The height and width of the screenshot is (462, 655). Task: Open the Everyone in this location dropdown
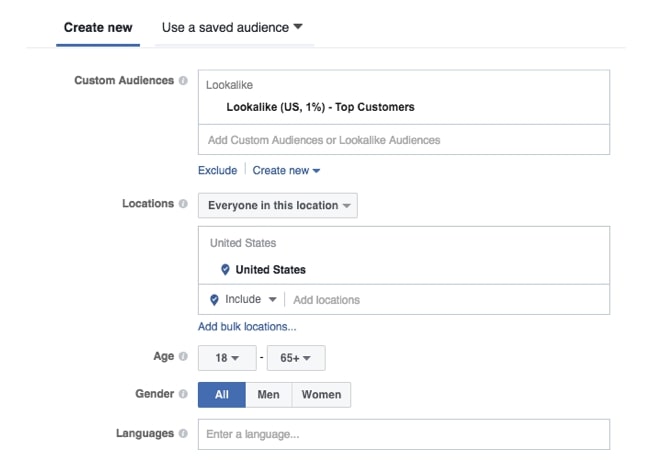point(278,206)
